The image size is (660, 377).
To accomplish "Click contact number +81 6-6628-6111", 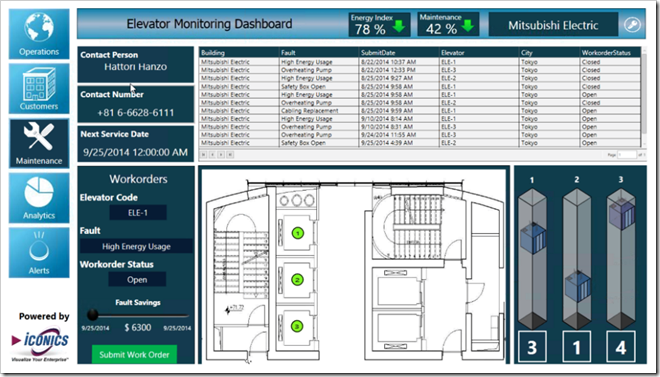I will [136, 113].
